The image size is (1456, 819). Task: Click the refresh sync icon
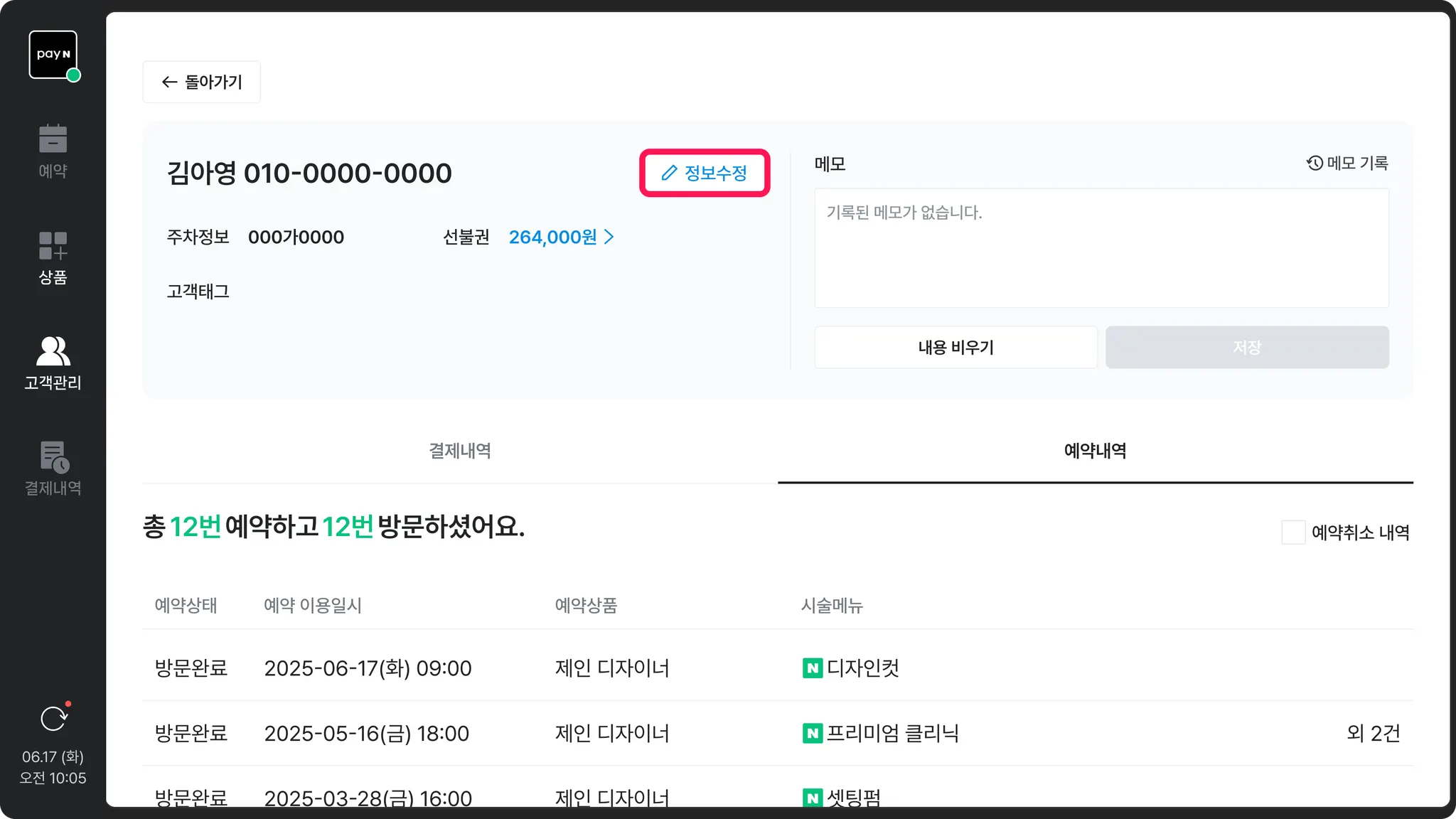pyautogui.click(x=53, y=719)
